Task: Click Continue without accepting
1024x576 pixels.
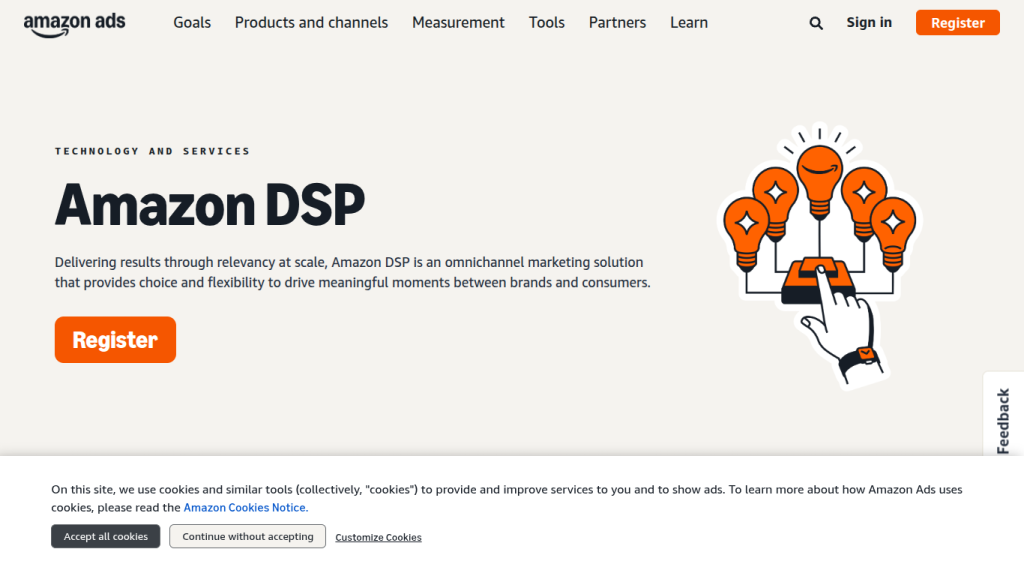Action: pos(248,536)
